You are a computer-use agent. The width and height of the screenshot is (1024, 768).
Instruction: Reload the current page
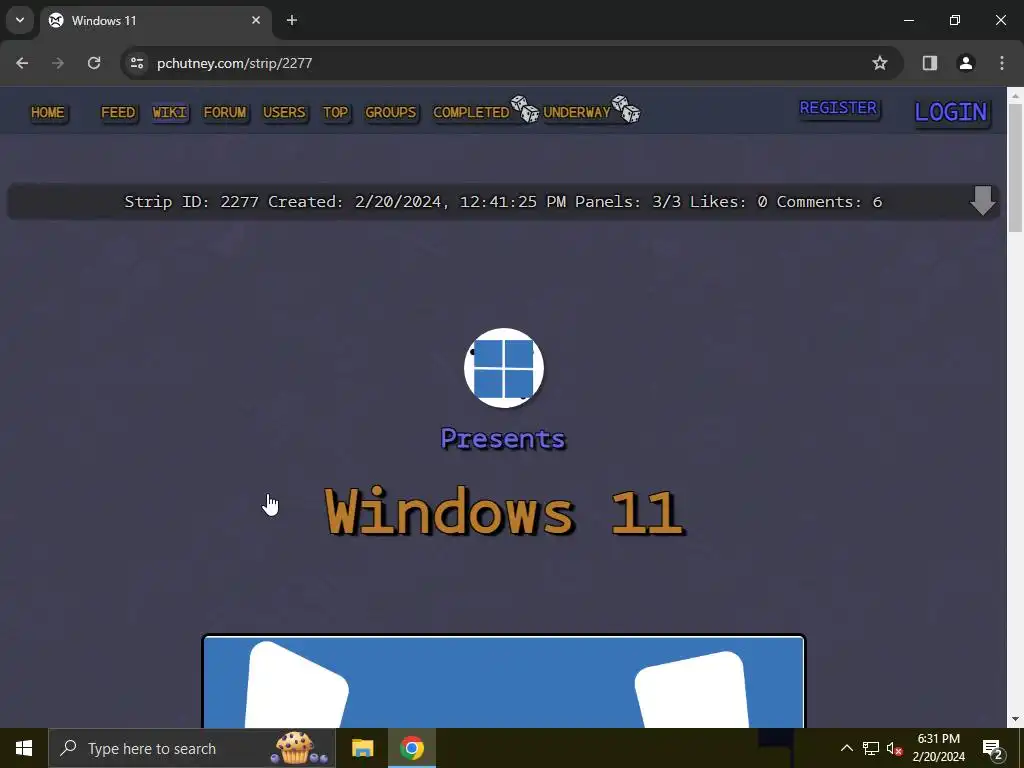[94, 63]
